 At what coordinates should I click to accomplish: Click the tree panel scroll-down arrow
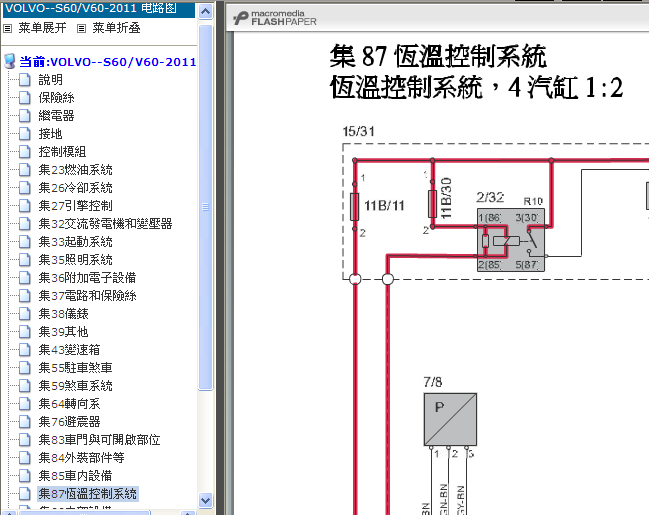pyautogui.click(x=205, y=500)
